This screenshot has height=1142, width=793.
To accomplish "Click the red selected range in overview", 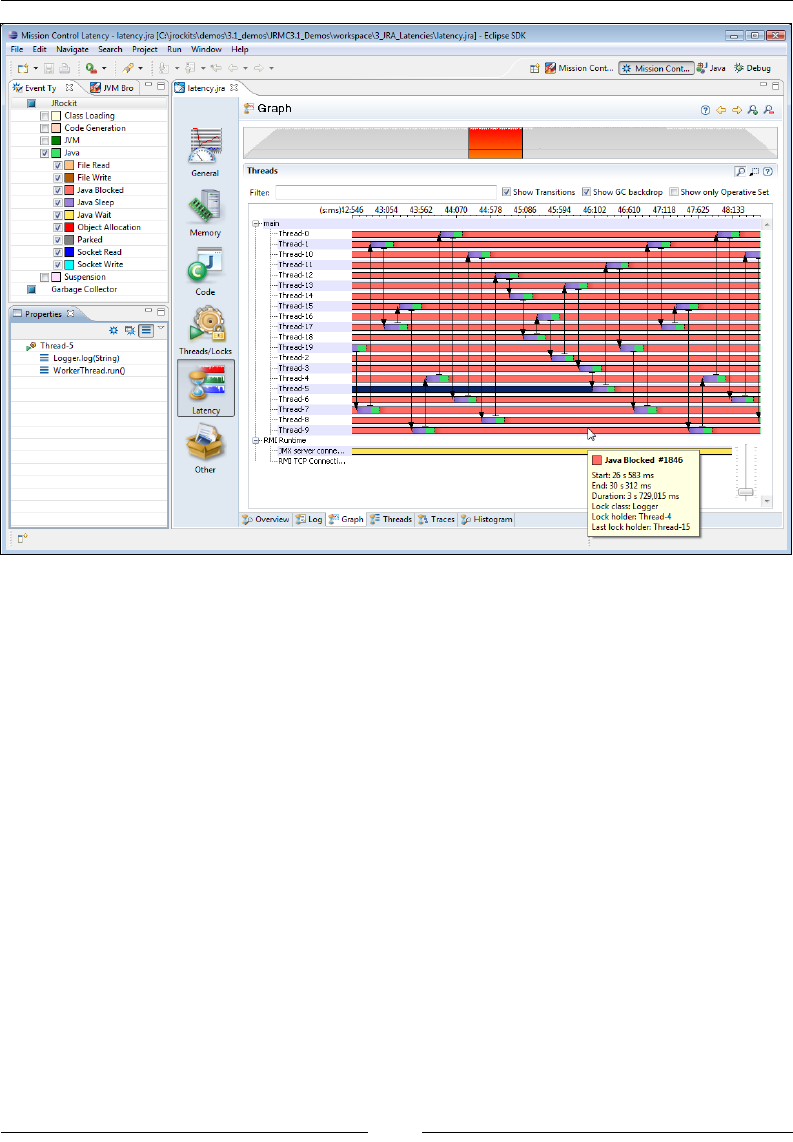I will pos(495,143).
